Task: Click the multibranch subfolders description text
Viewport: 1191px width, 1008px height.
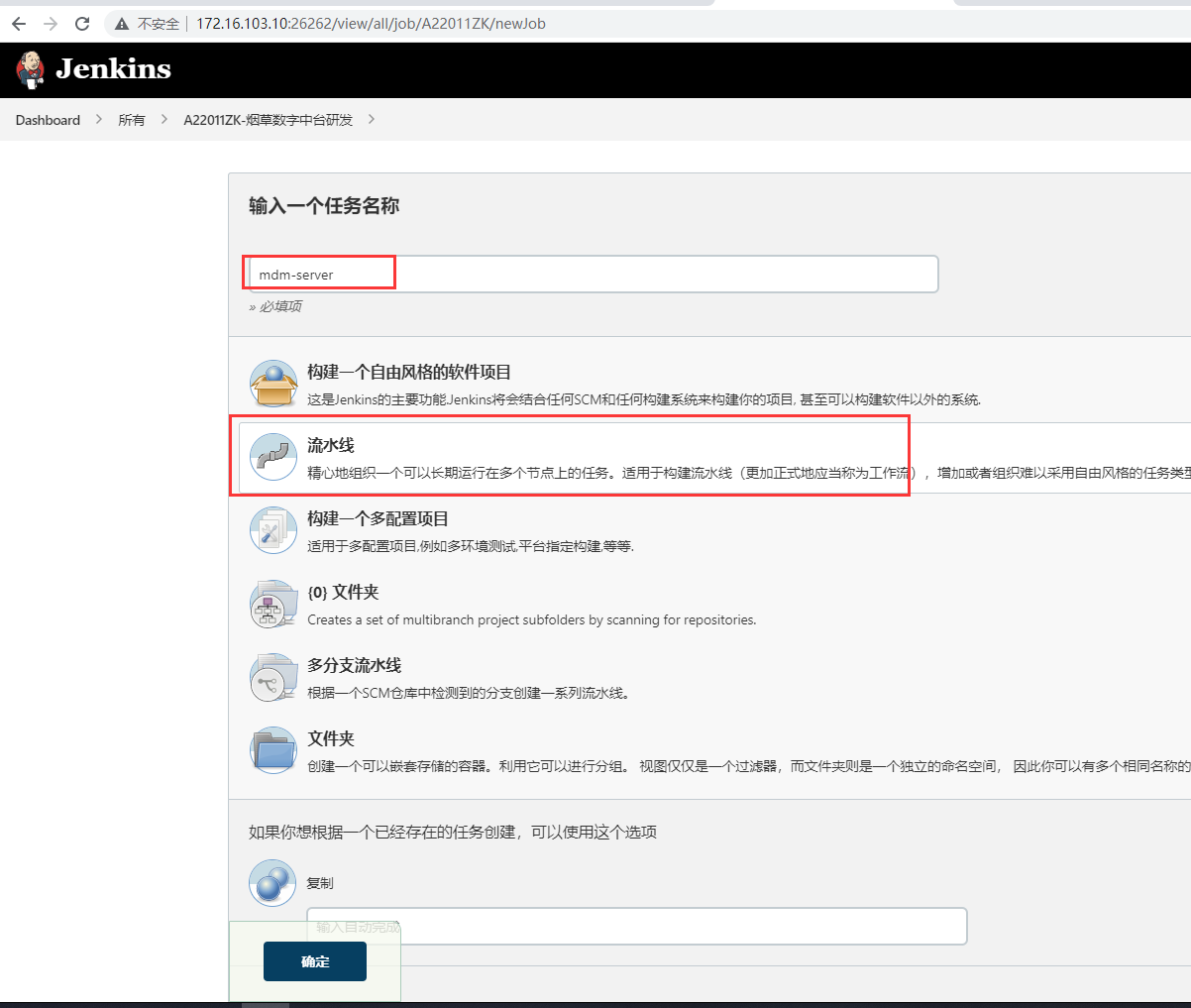Action: (x=532, y=619)
